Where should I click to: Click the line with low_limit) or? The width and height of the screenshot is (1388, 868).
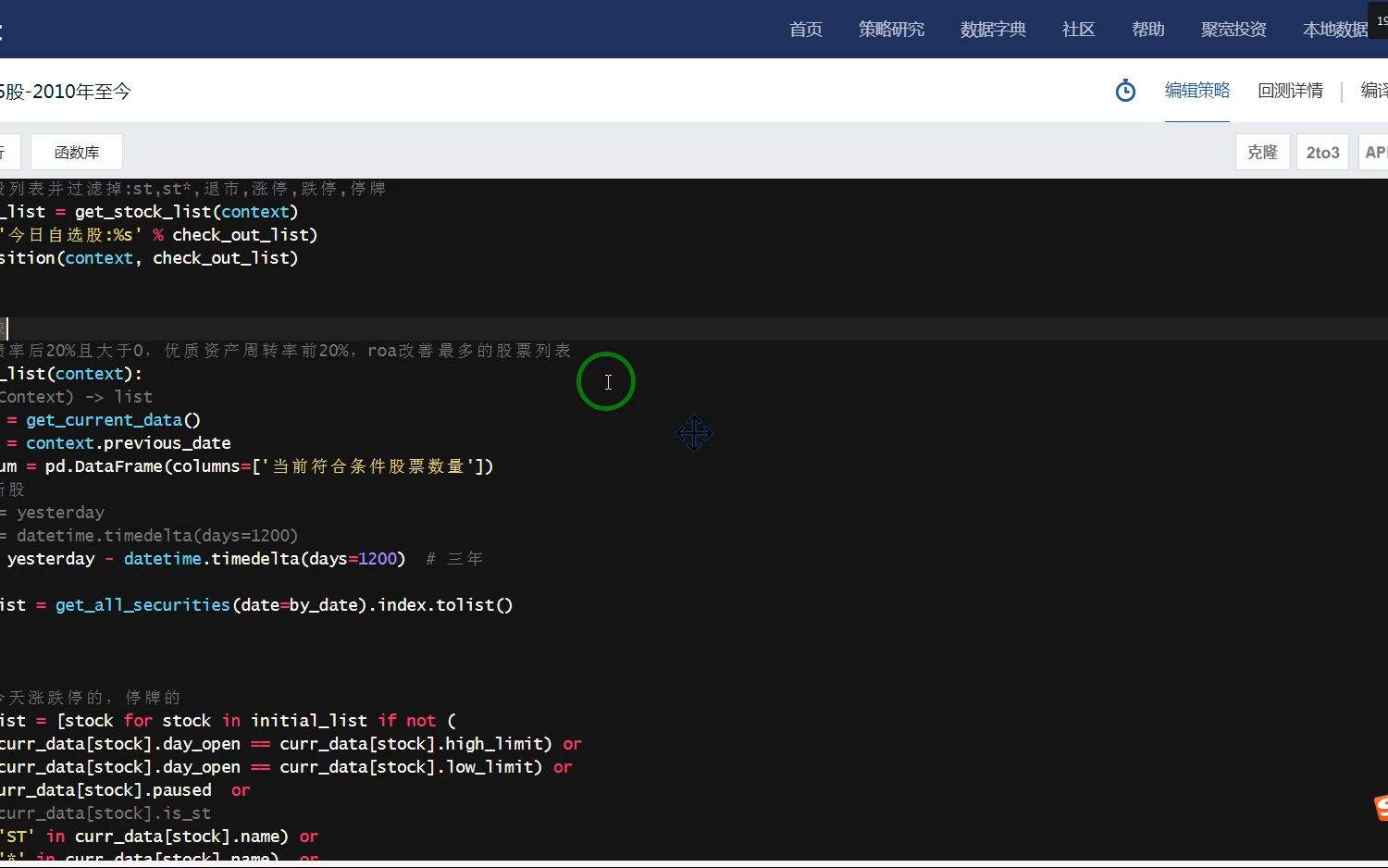[x=286, y=767]
